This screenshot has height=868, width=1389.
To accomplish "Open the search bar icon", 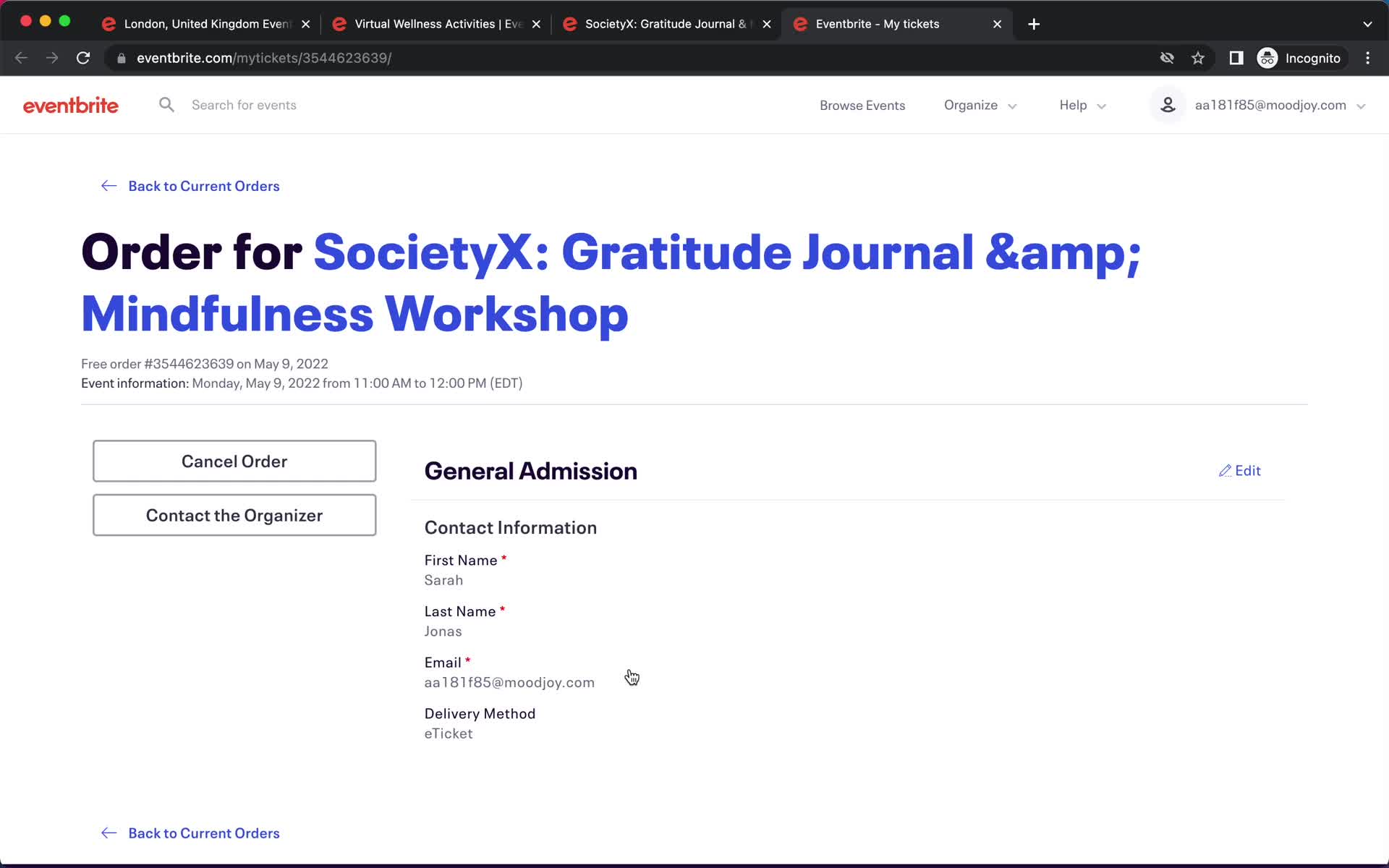I will [166, 105].
